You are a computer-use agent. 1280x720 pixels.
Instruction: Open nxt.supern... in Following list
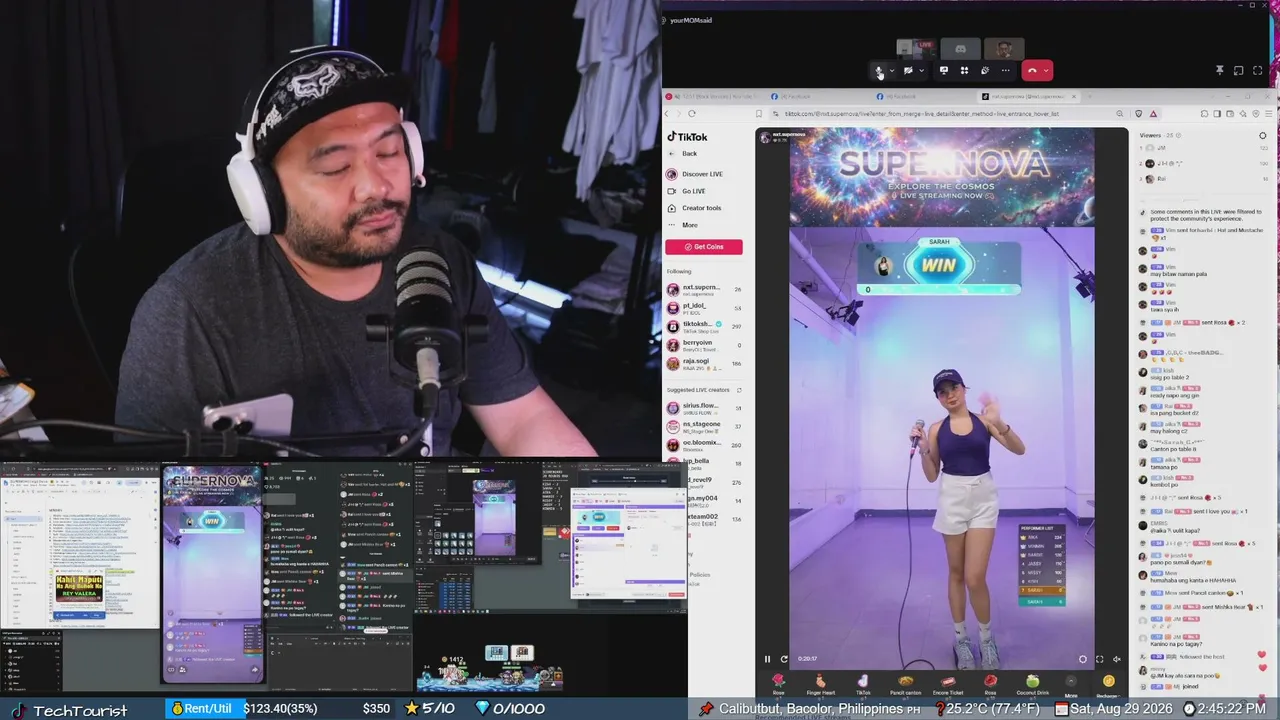click(704, 290)
